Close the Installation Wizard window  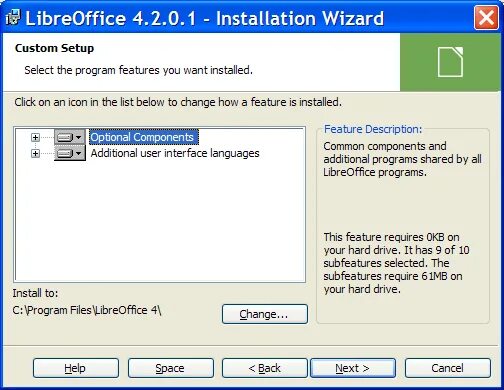pyautogui.click(x=486, y=18)
